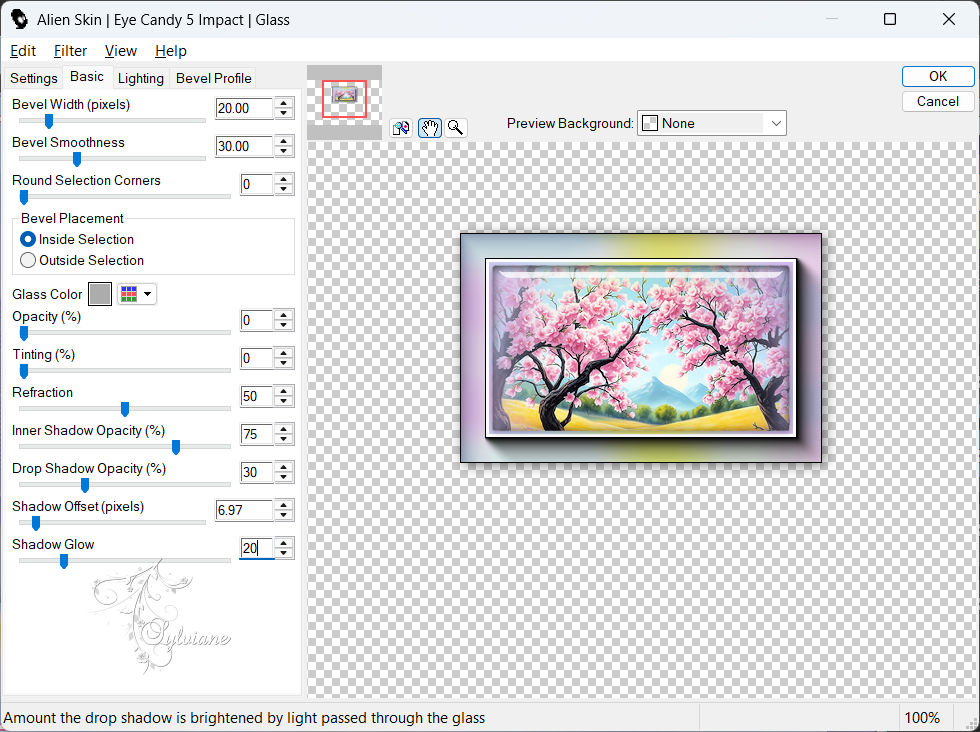
Task: Expand the Glass Color preset arrow
Action: [148, 294]
